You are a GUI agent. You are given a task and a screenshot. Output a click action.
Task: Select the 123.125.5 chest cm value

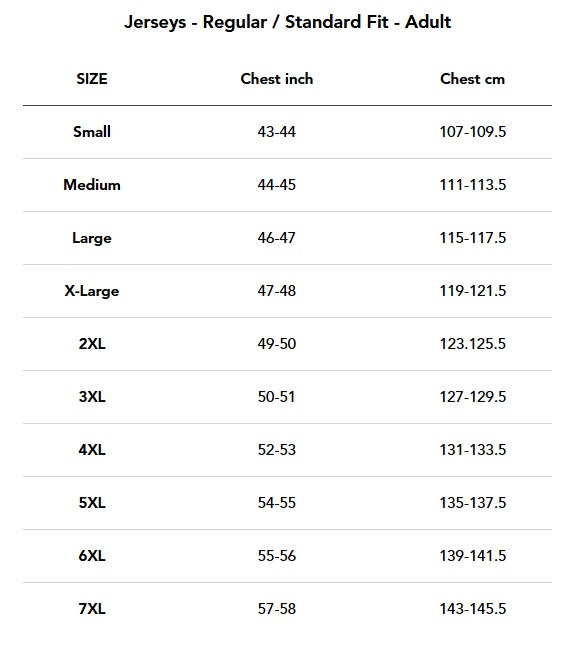point(472,344)
